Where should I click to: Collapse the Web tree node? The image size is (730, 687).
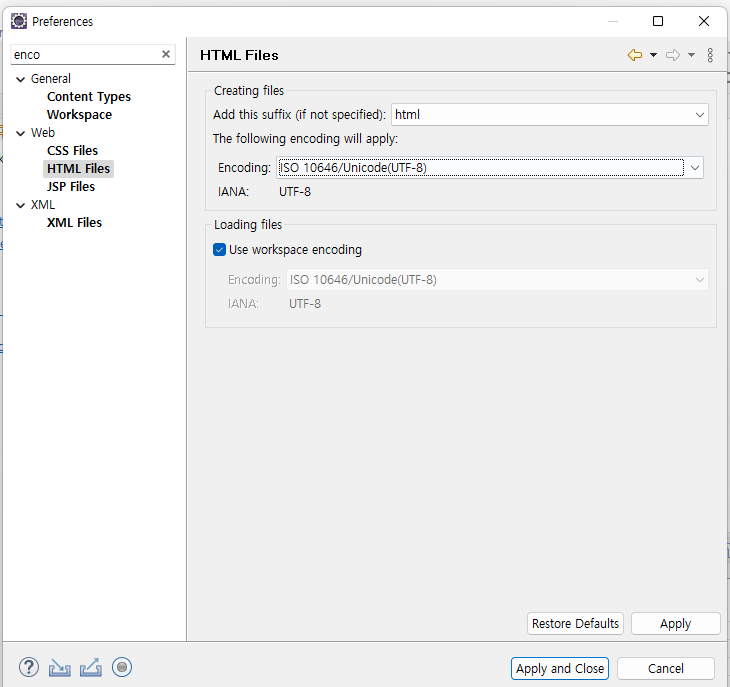20,133
